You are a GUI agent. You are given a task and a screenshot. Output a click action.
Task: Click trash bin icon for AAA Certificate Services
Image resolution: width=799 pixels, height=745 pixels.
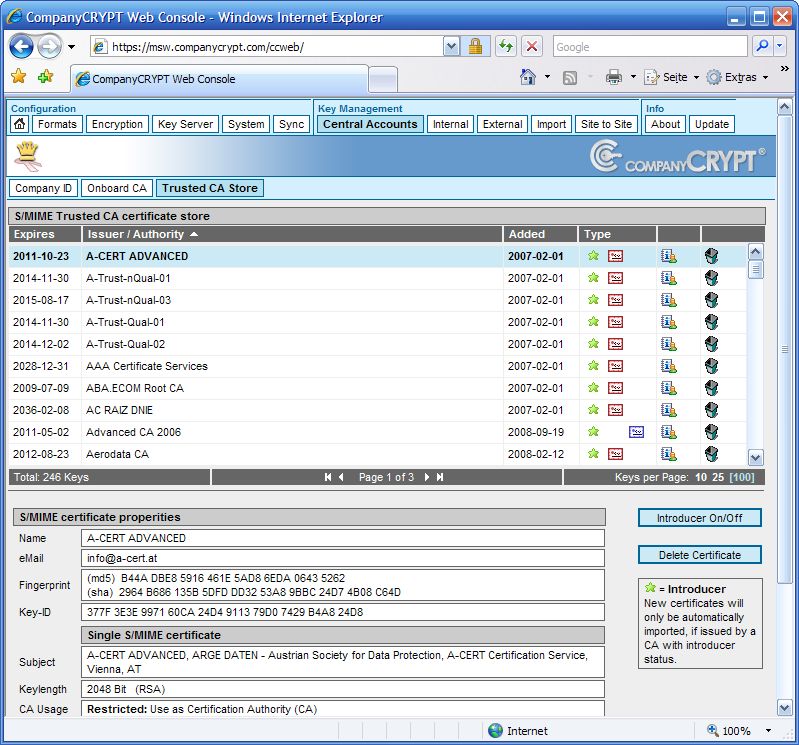(711, 366)
